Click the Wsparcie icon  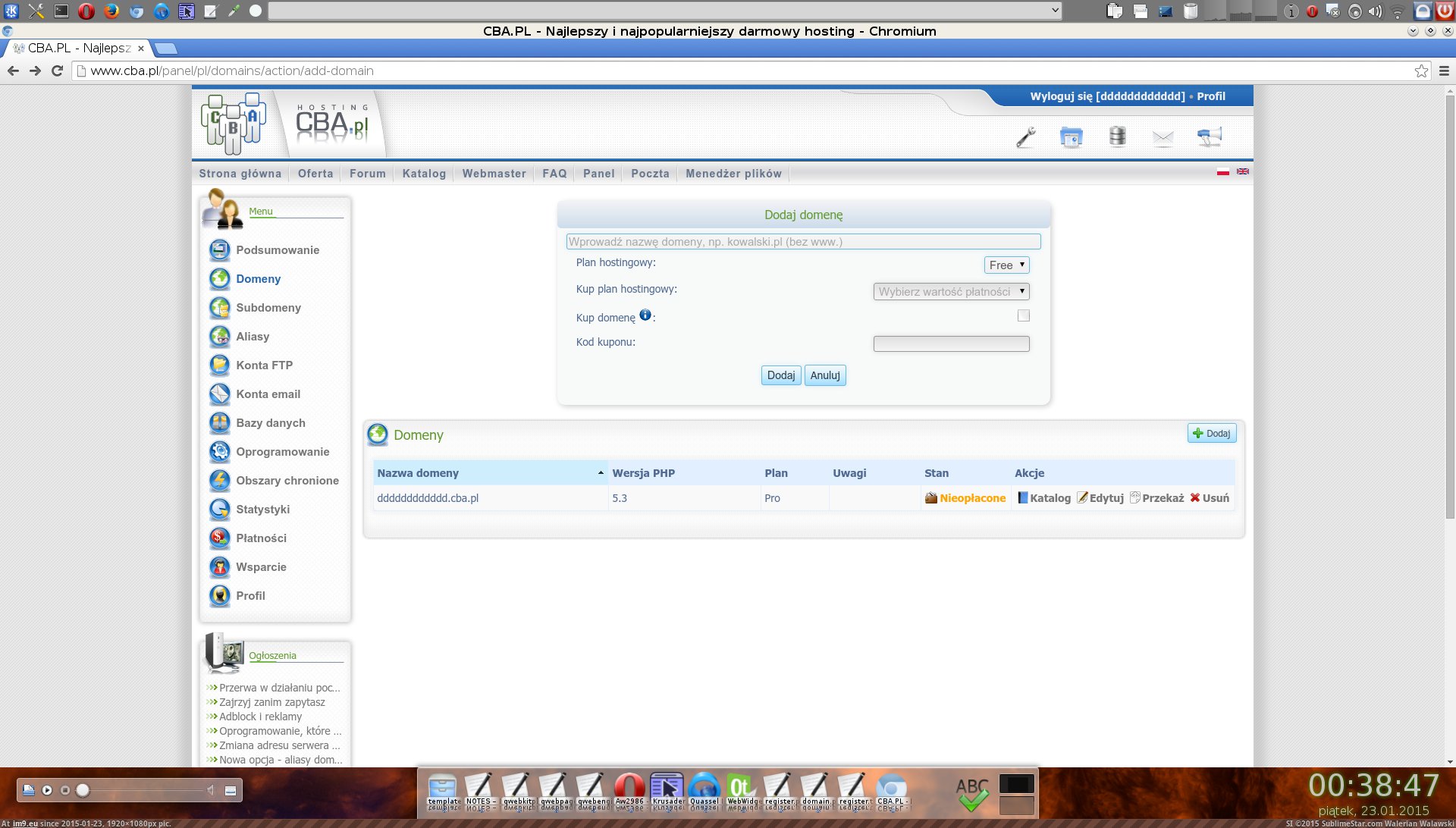[220, 566]
